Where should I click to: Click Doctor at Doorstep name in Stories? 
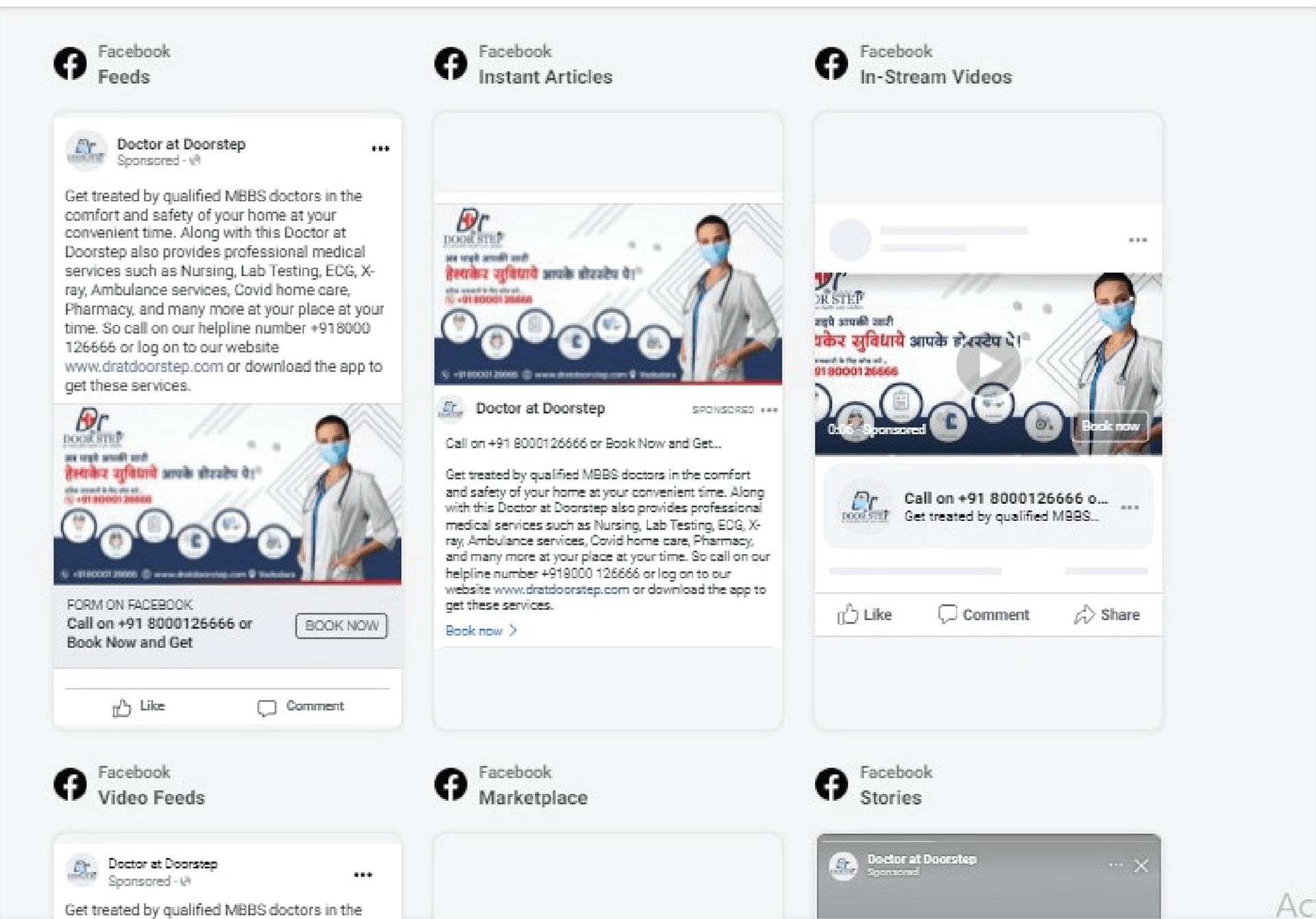click(x=922, y=859)
